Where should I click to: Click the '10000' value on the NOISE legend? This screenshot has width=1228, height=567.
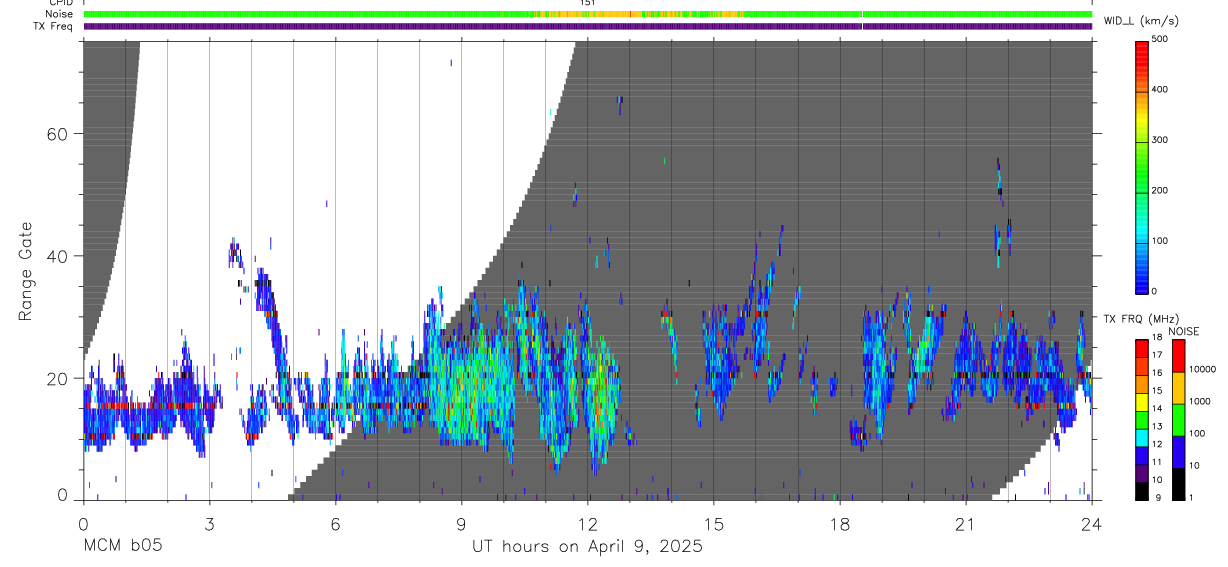1202,368
